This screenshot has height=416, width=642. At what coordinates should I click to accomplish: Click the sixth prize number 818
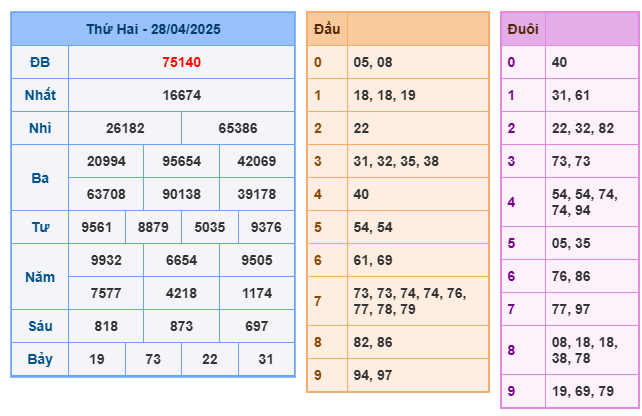coord(106,326)
